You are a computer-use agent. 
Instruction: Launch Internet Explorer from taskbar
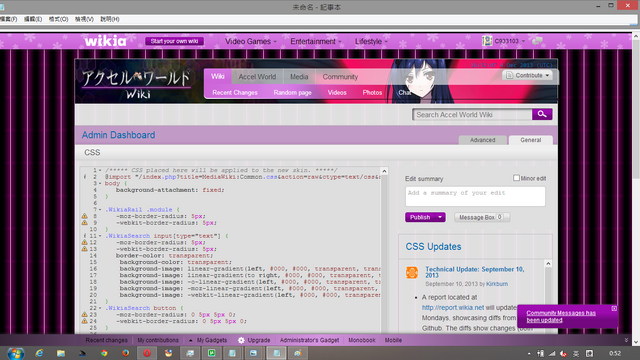click(x=39, y=353)
